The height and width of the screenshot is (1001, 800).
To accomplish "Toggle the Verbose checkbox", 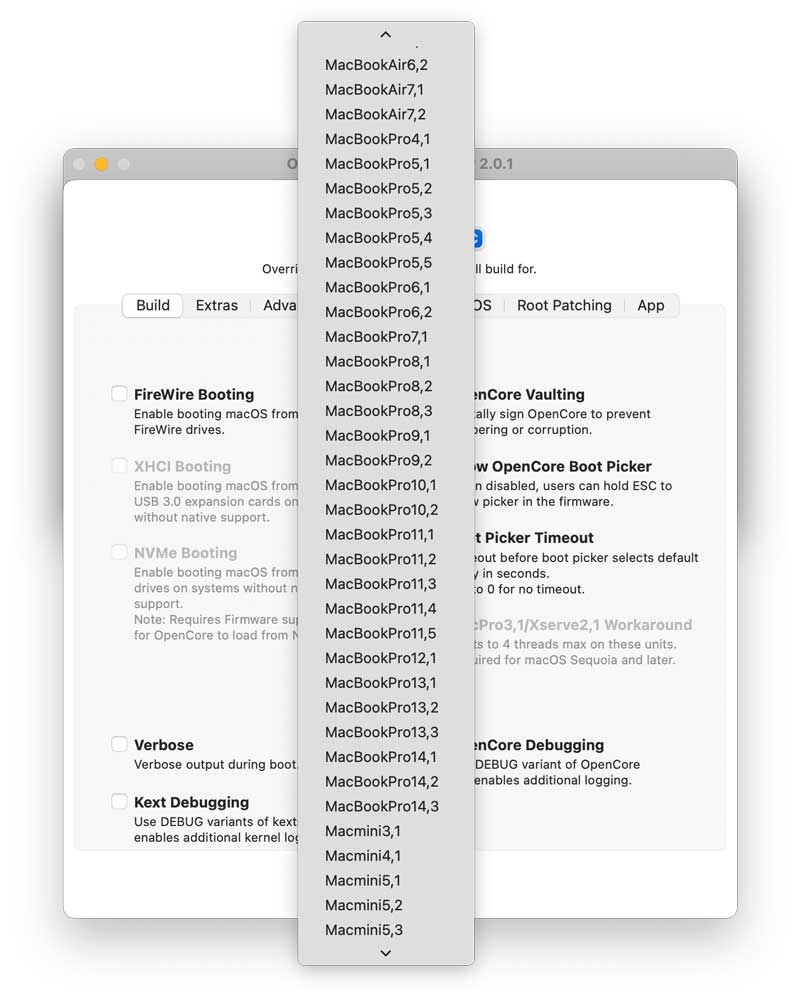I will (119, 744).
